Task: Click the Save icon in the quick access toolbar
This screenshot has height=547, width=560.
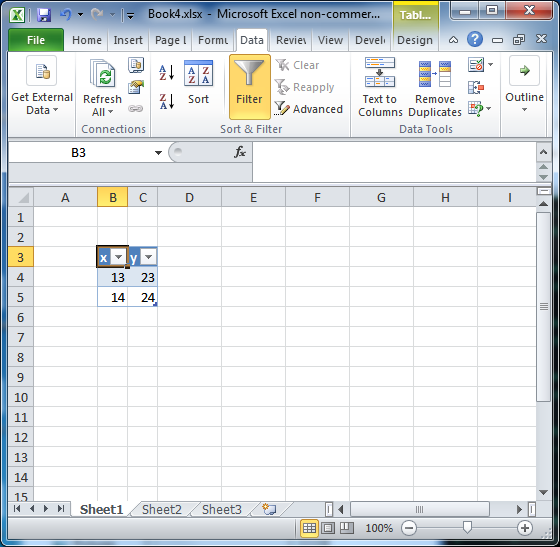Action: click(x=44, y=15)
